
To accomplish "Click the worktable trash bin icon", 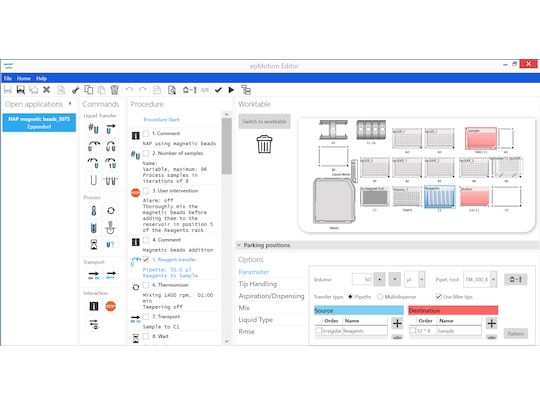I will tap(264, 144).
